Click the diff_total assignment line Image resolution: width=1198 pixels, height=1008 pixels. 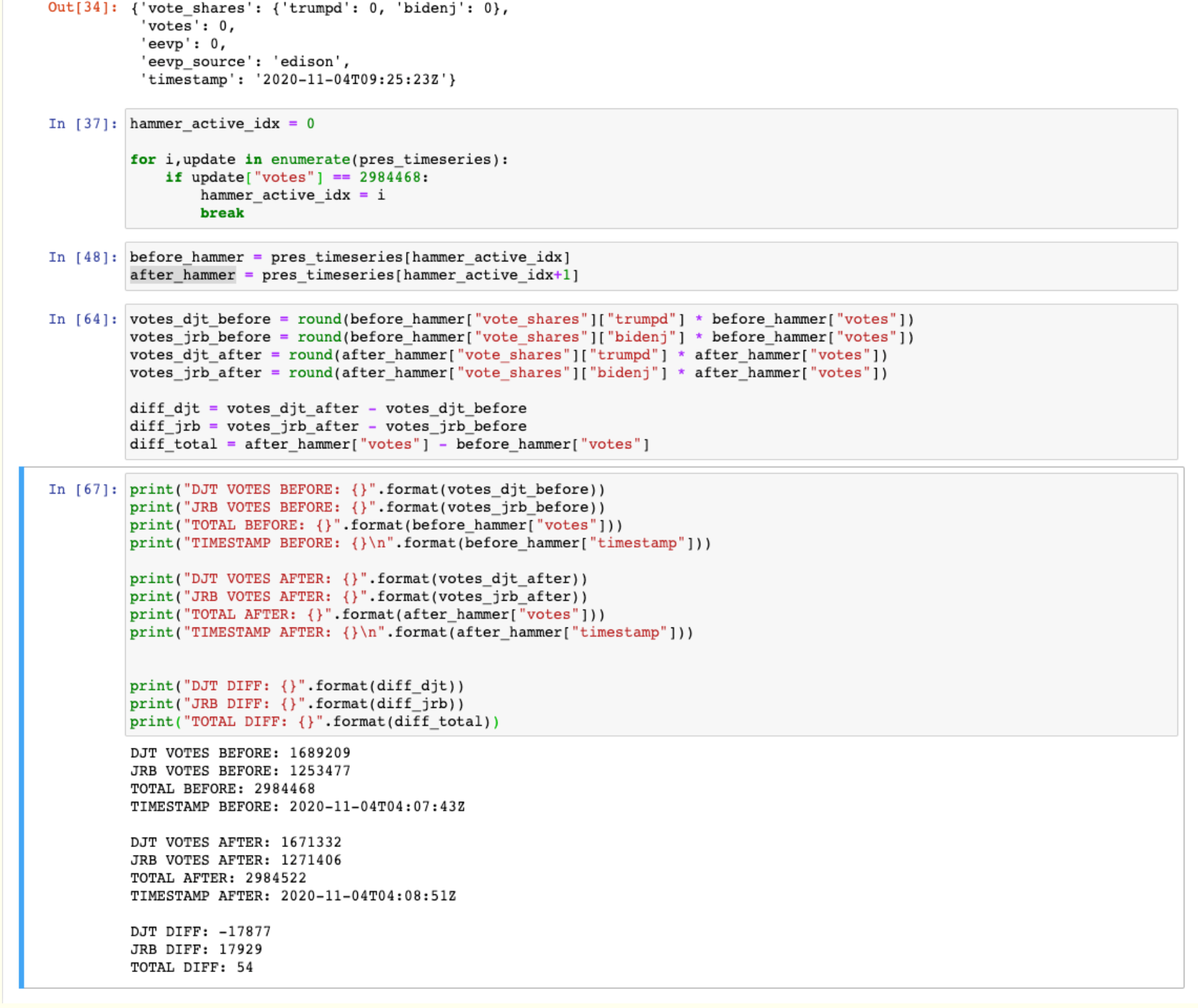pyautogui.click(x=390, y=444)
